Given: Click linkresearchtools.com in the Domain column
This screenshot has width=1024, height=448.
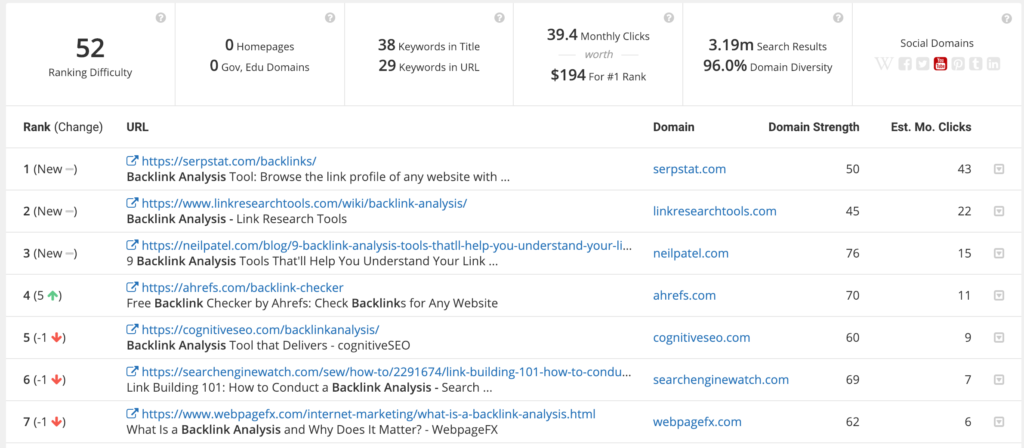Looking at the screenshot, I should coord(715,211).
